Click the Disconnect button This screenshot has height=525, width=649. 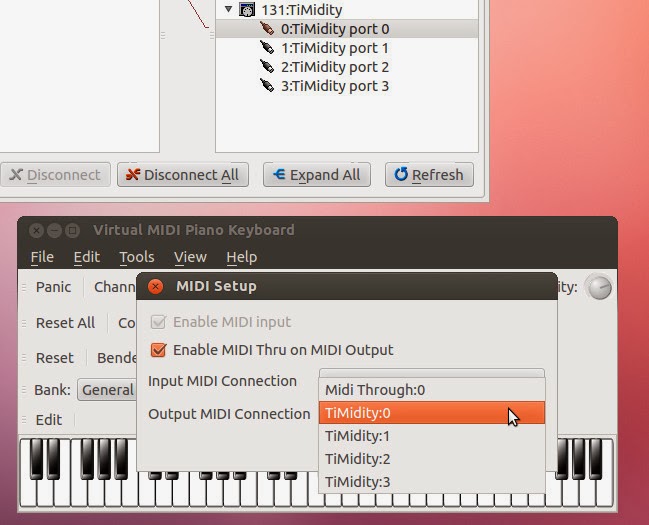click(x=55, y=175)
